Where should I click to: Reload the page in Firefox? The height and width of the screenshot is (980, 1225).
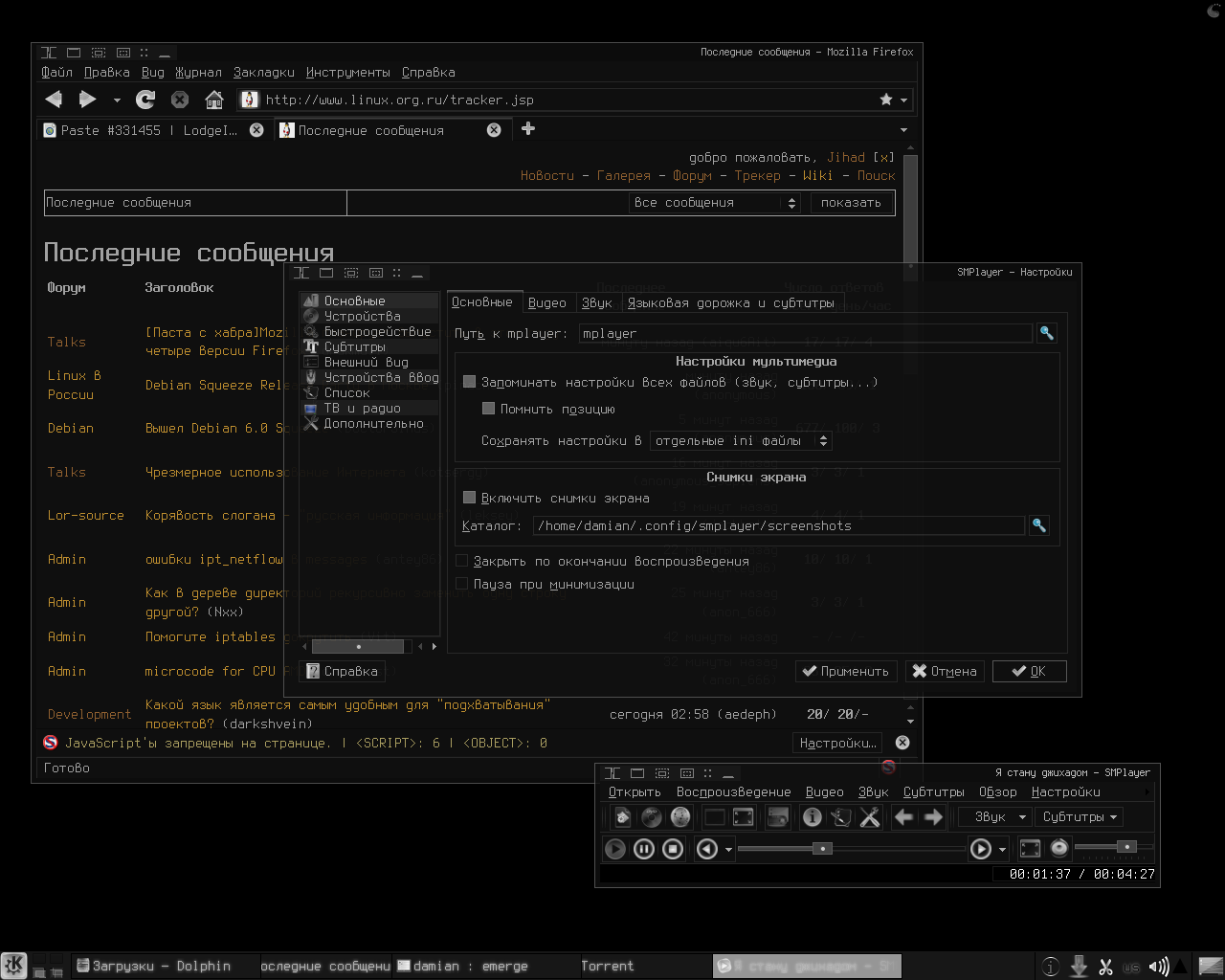click(x=145, y=99)
